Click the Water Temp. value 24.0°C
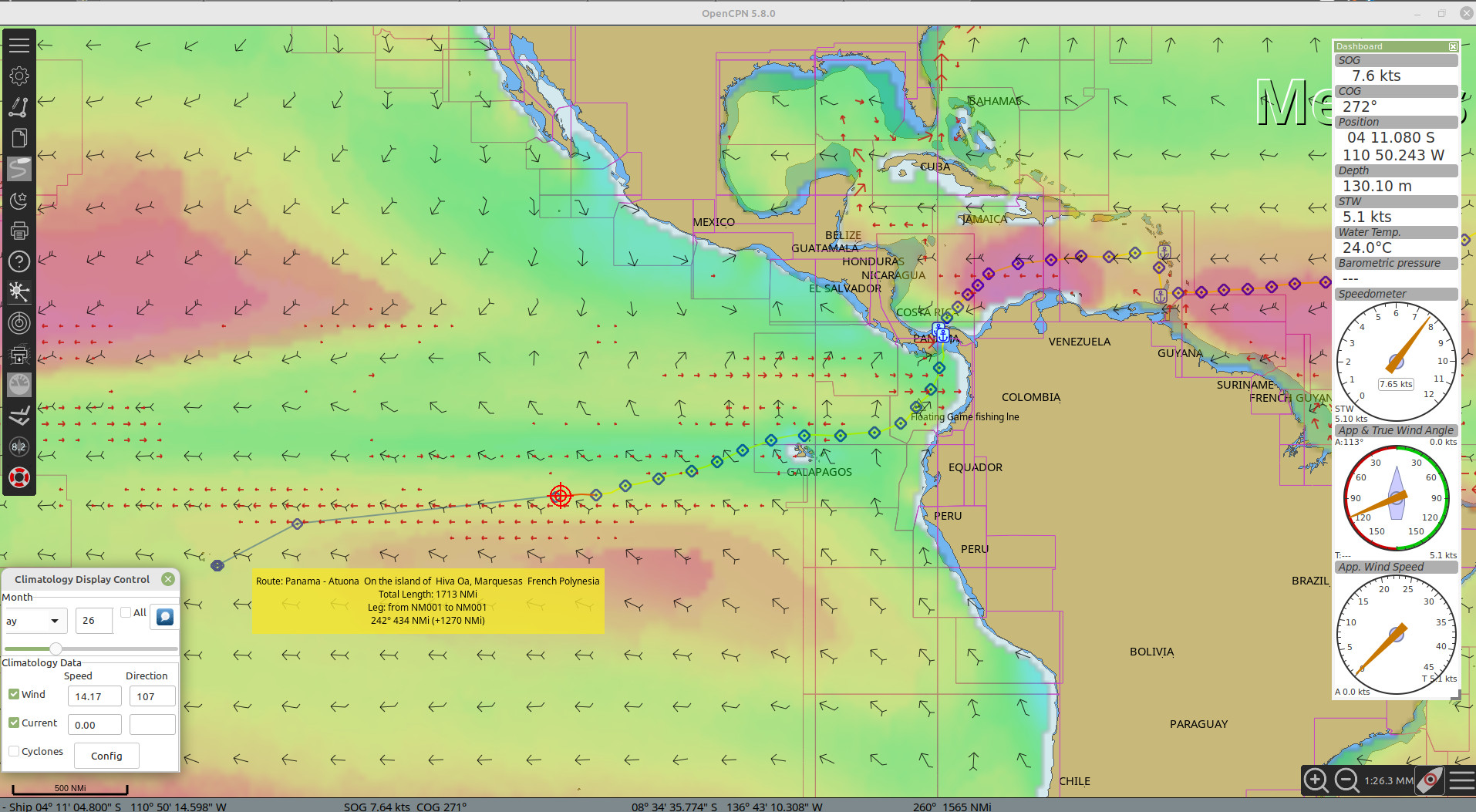This screenshot has width=1476, height=812. (1367, 248)
